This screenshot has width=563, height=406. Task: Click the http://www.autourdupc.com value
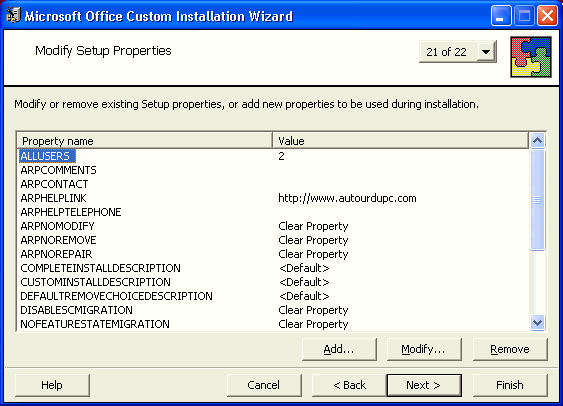click(347, 198)
